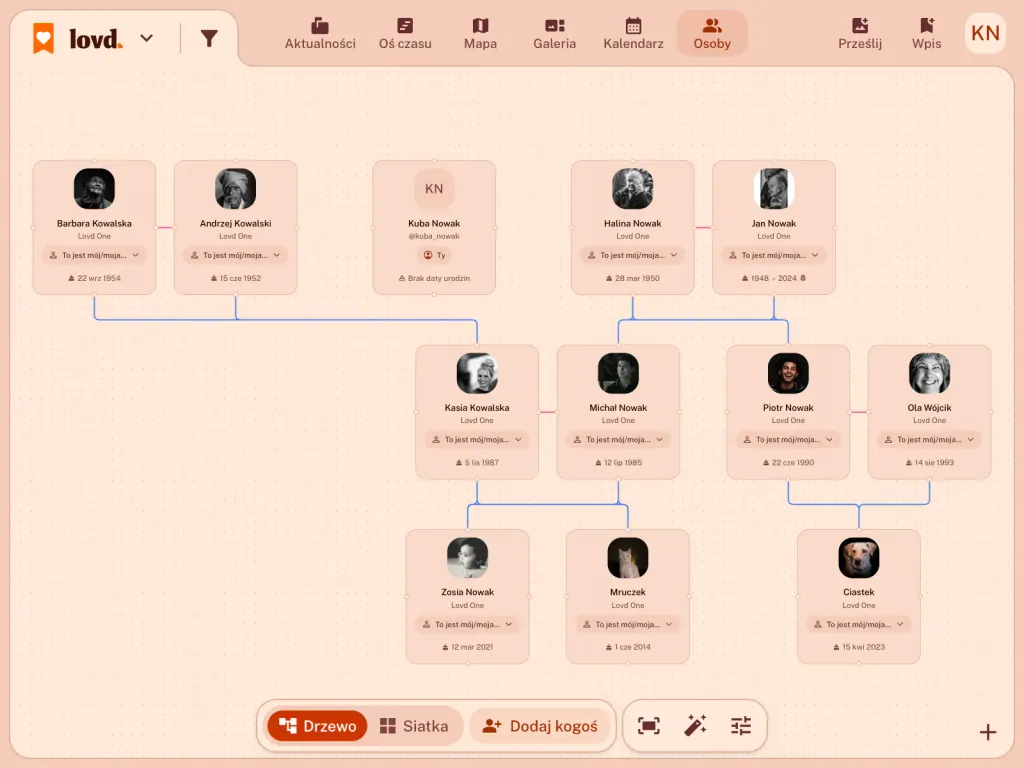Viewport: 1024px width, 768px height.
Task: Click Andrzej Kowalski's photo
Action: pyautogui.click(x=235, y=189)
